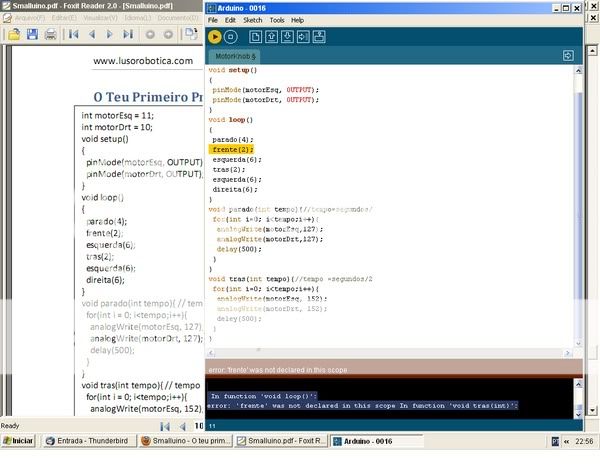Click Arduino editor horizontal scroll right arrow
This screenshot has height=471, width=600.
tap(568, 353)
